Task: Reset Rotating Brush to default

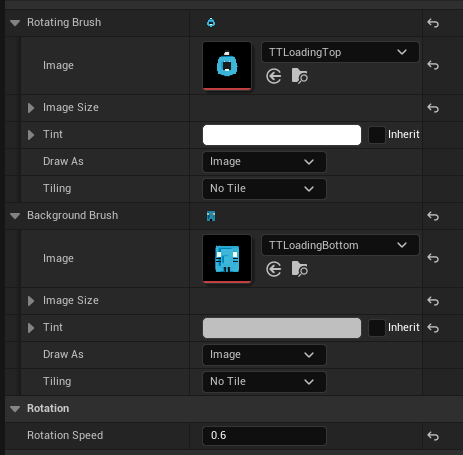Action: (433, 23)
